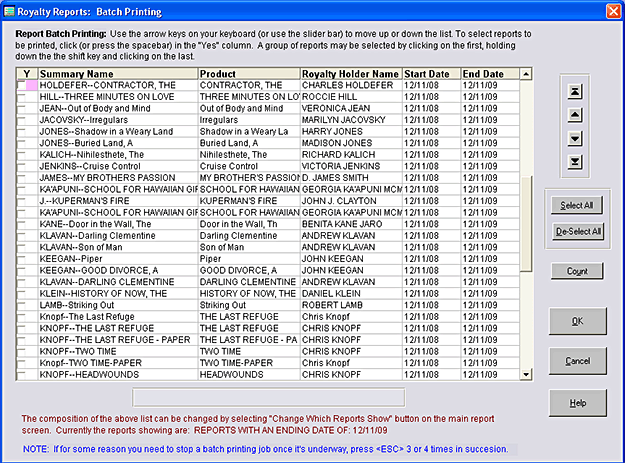
Task: Click the Royalty Reports title bar app icon
Action: coord(11,10)
